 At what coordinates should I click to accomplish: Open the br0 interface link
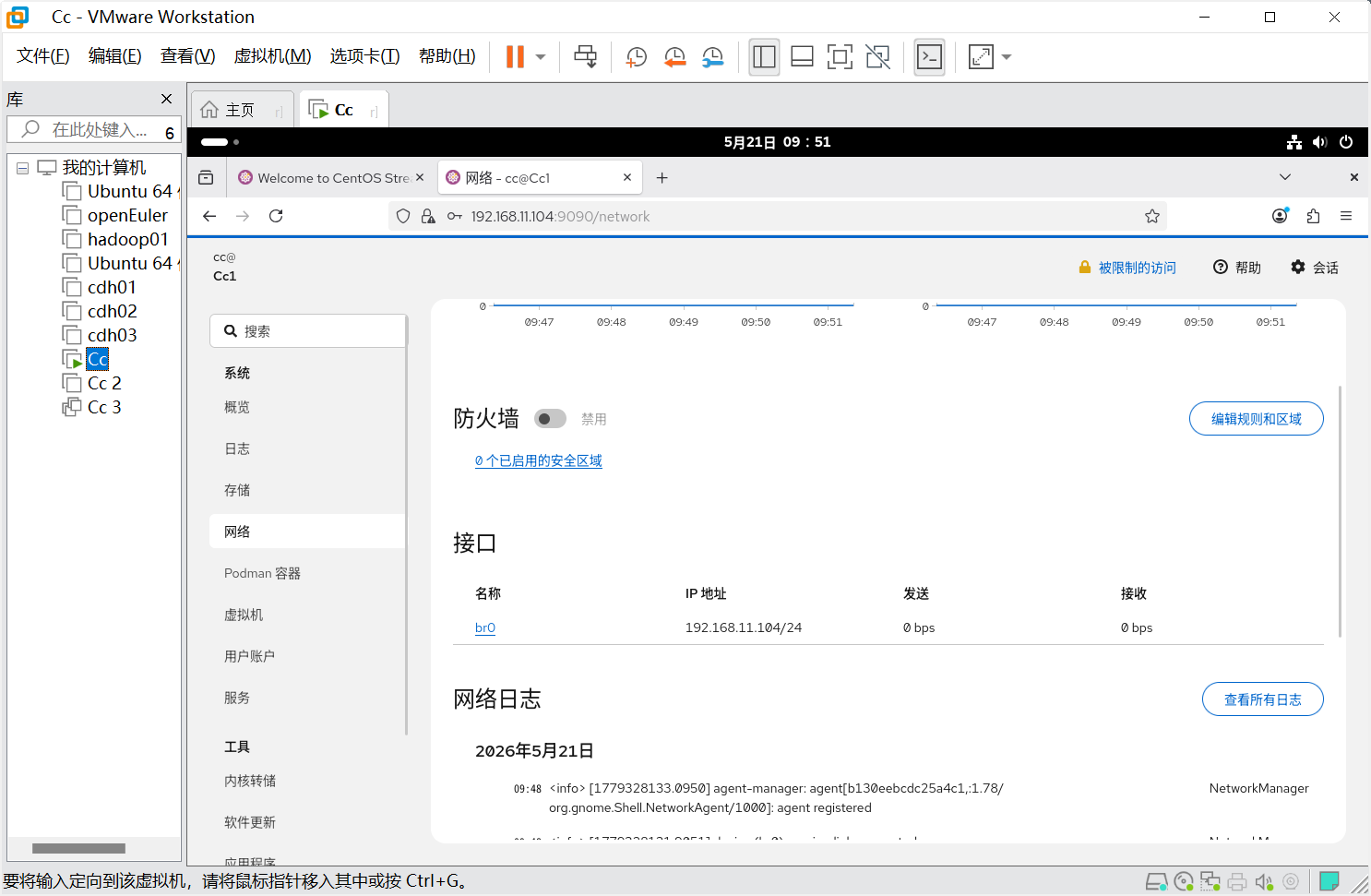[485, 627]
